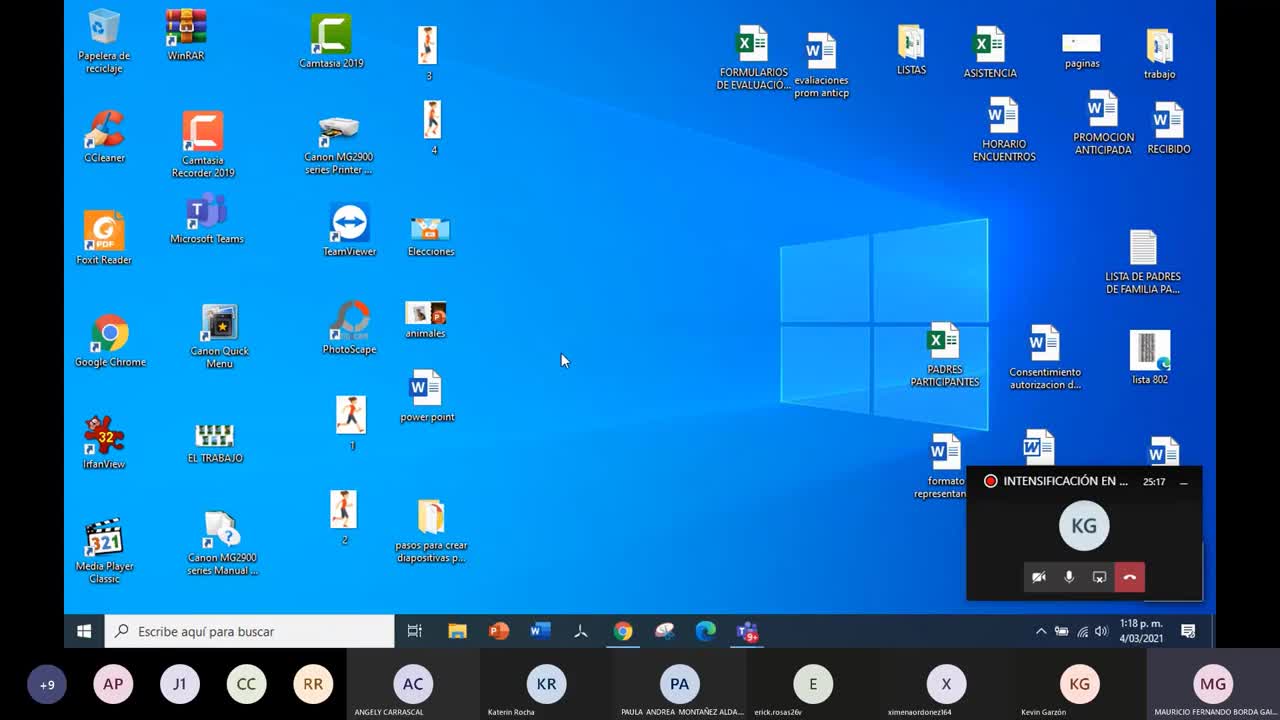The width and height of the screenshot is (1280, 720).
Task: Mute microphone in Teams call mini window
Action: coord(1069,577)
